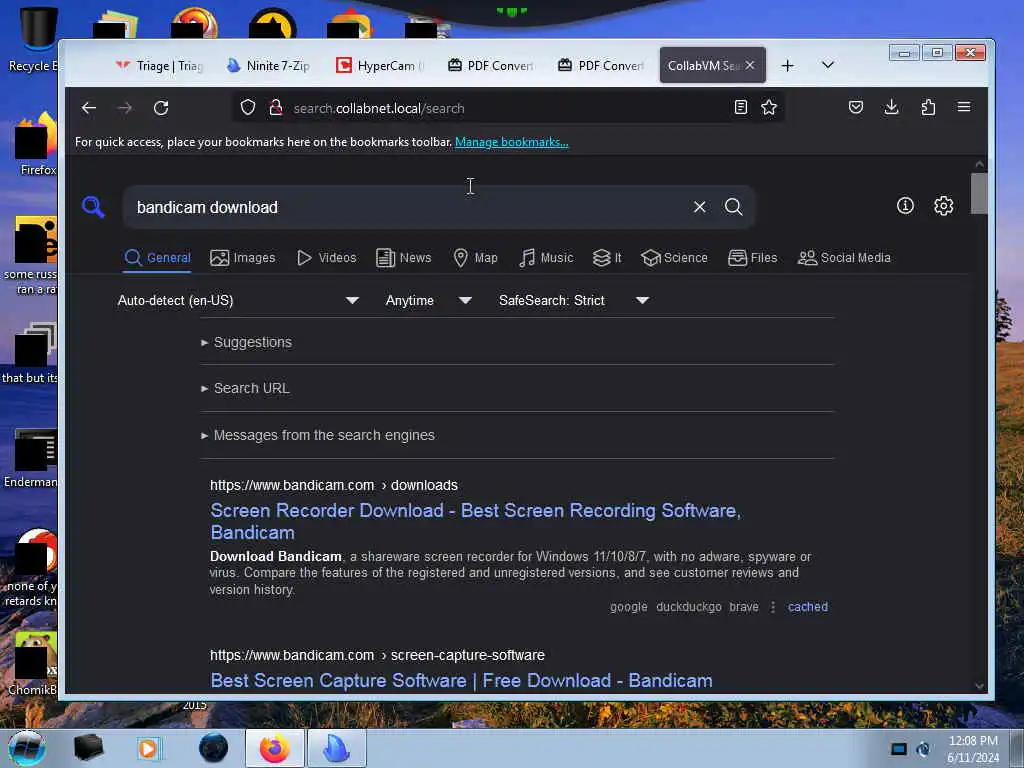Open the media player taskbar icon
Viewport: 1024px width, 768px height.
(148, 748)
